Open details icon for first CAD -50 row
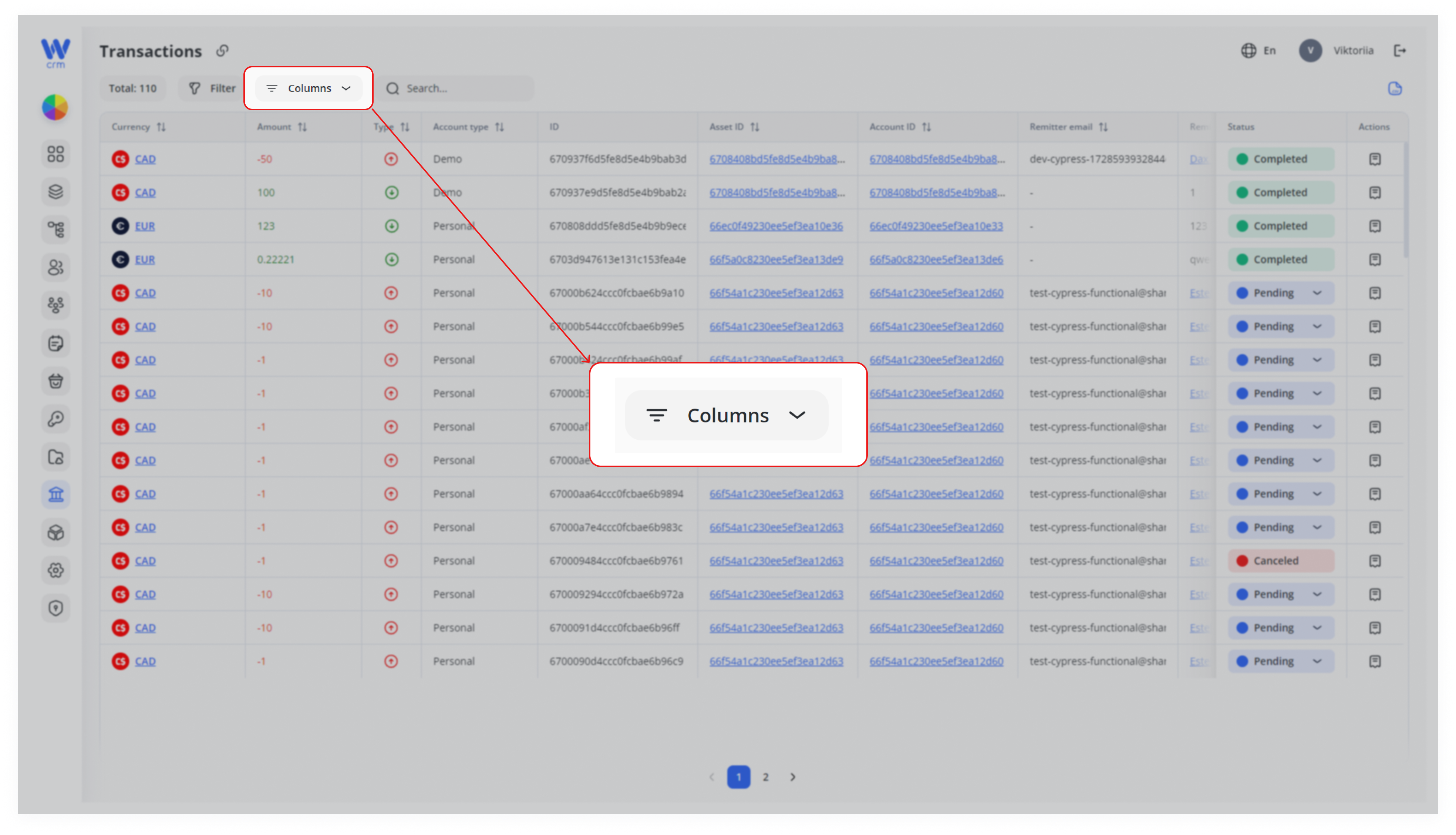Image resolution: width=1456 pixels, height=835 pixels. coord(1375,159)
